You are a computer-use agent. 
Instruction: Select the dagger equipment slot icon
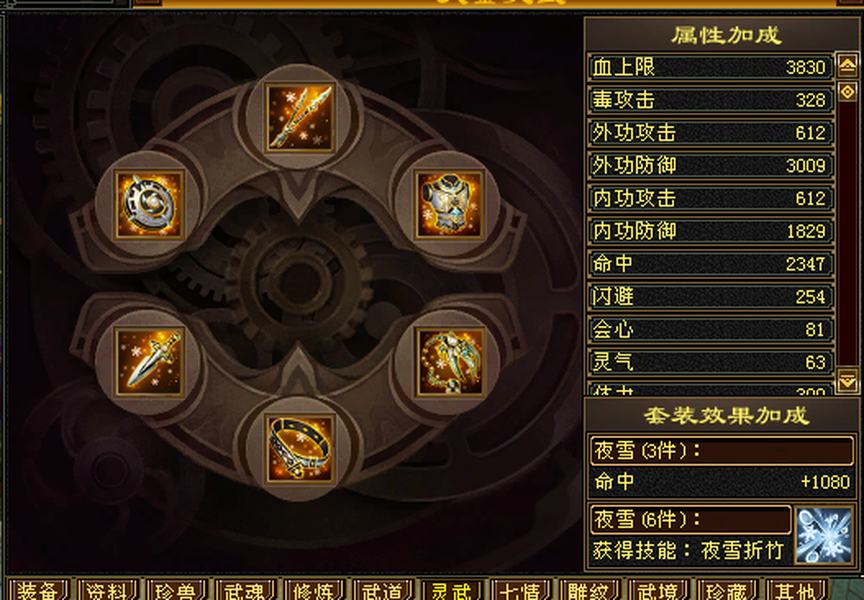149,361
